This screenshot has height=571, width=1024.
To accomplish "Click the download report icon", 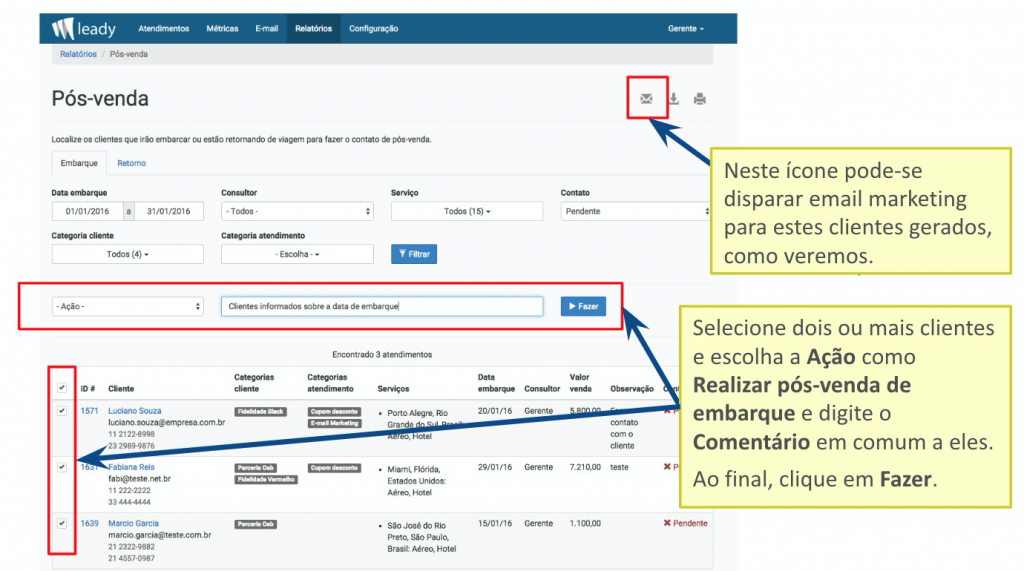I will pyautogui.click(x=673, y=99).
